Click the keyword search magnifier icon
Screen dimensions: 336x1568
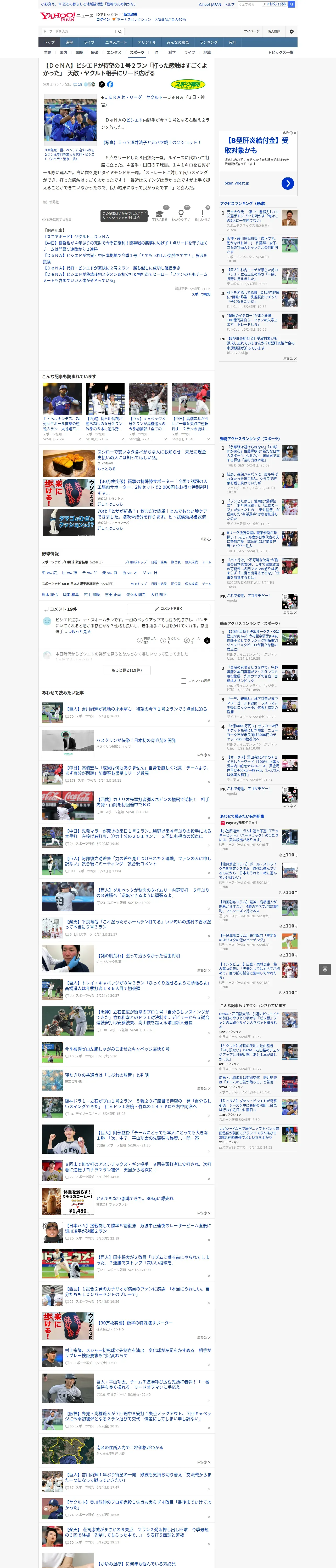click(120, 31)
